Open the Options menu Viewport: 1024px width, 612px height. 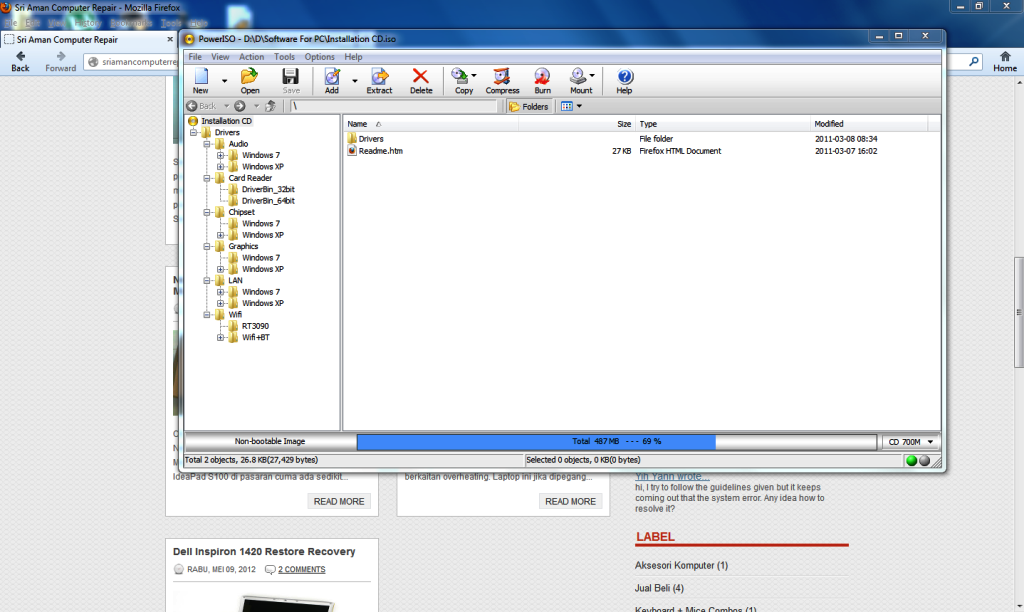pyautogui.click(x=319, y=57)
